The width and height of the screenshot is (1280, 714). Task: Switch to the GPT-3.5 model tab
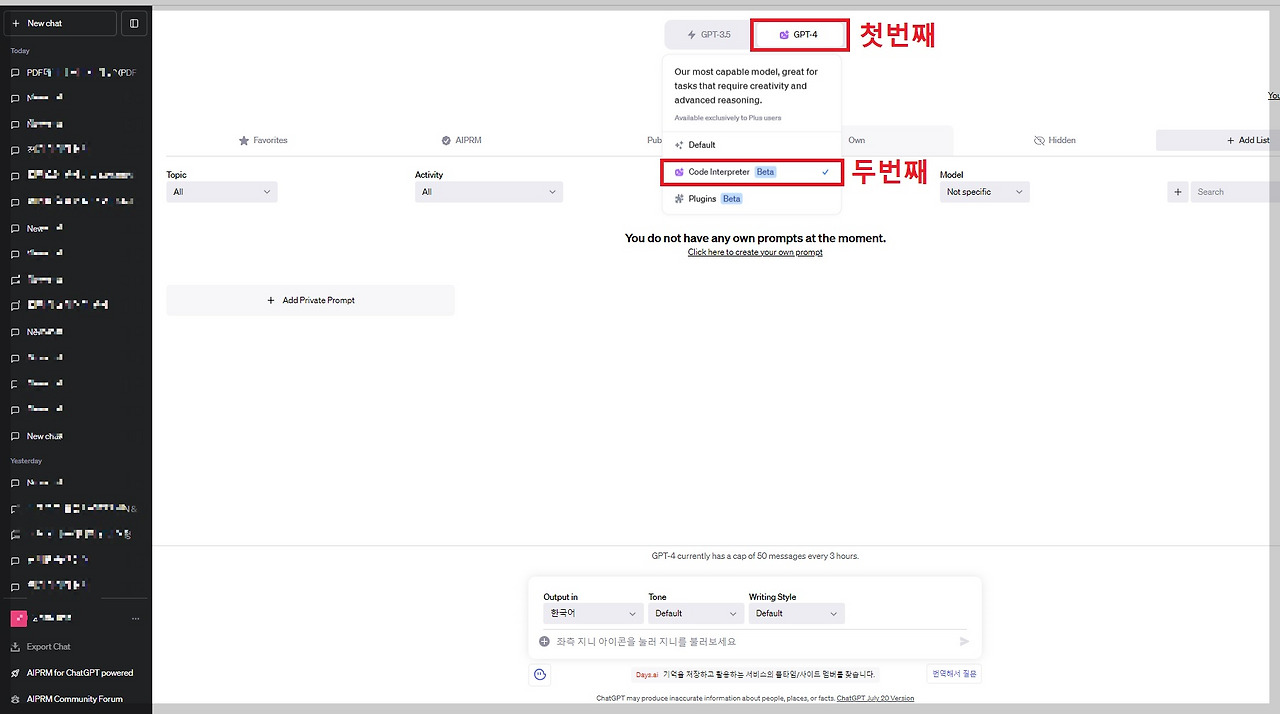click(709, 35)
